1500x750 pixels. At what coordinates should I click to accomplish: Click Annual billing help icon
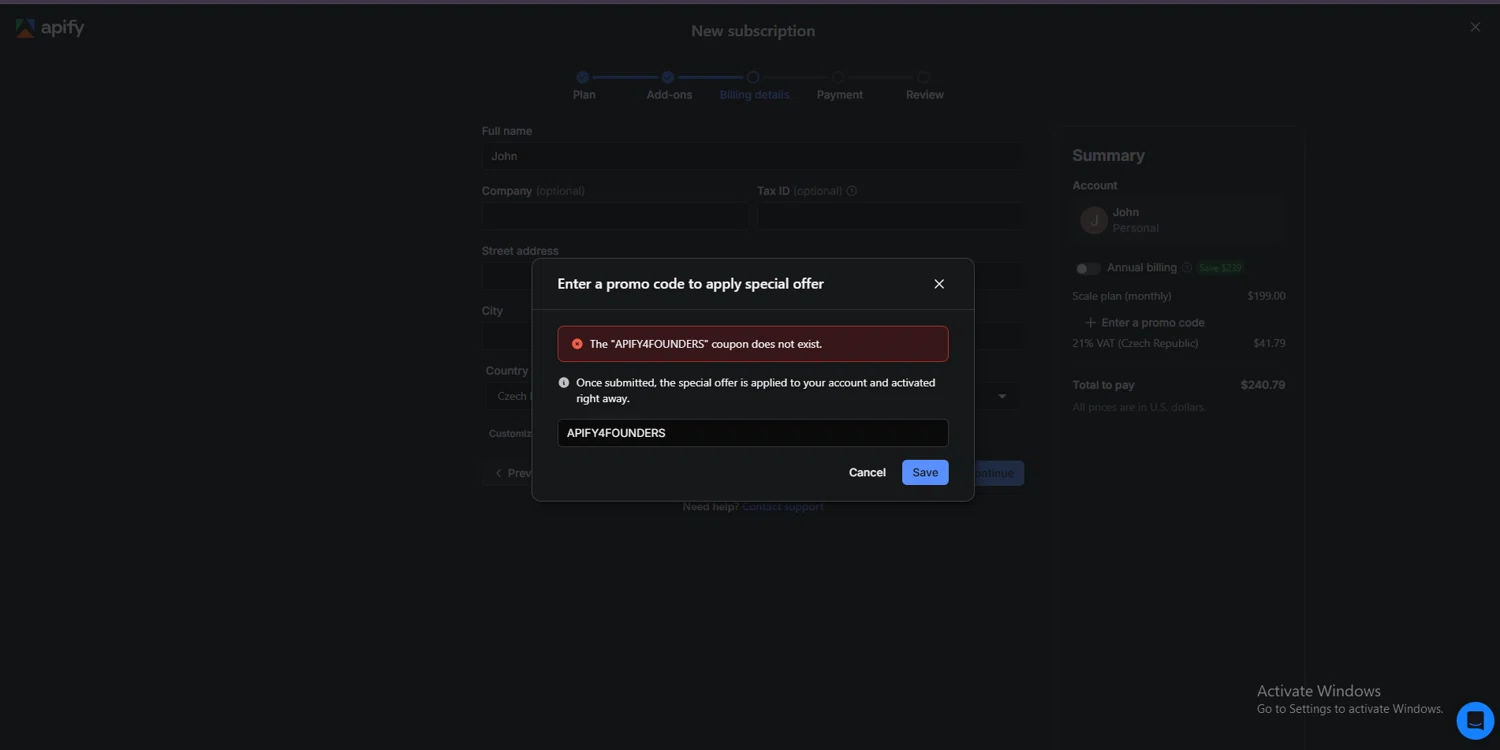point(1187,268)
